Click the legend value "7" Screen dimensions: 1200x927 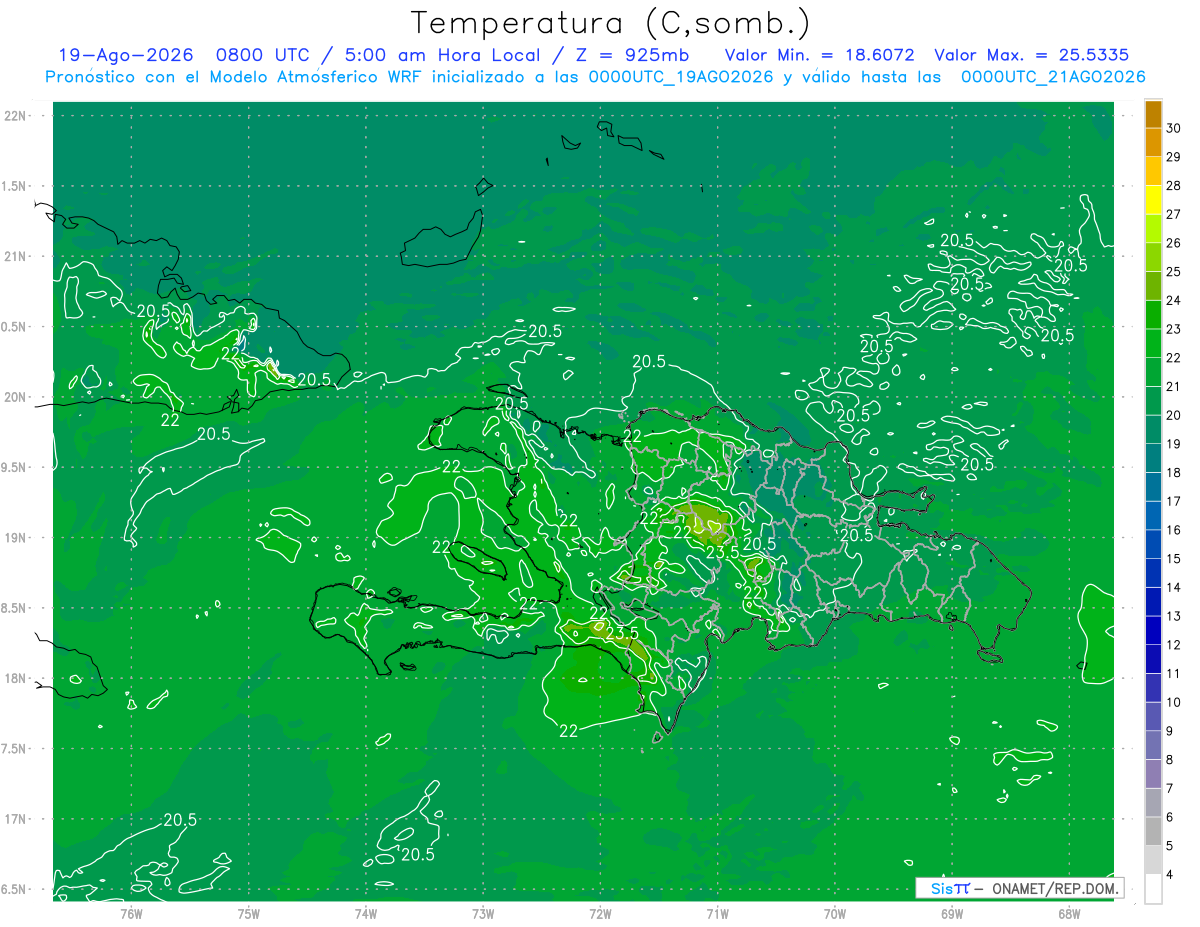coord(1170,788)
